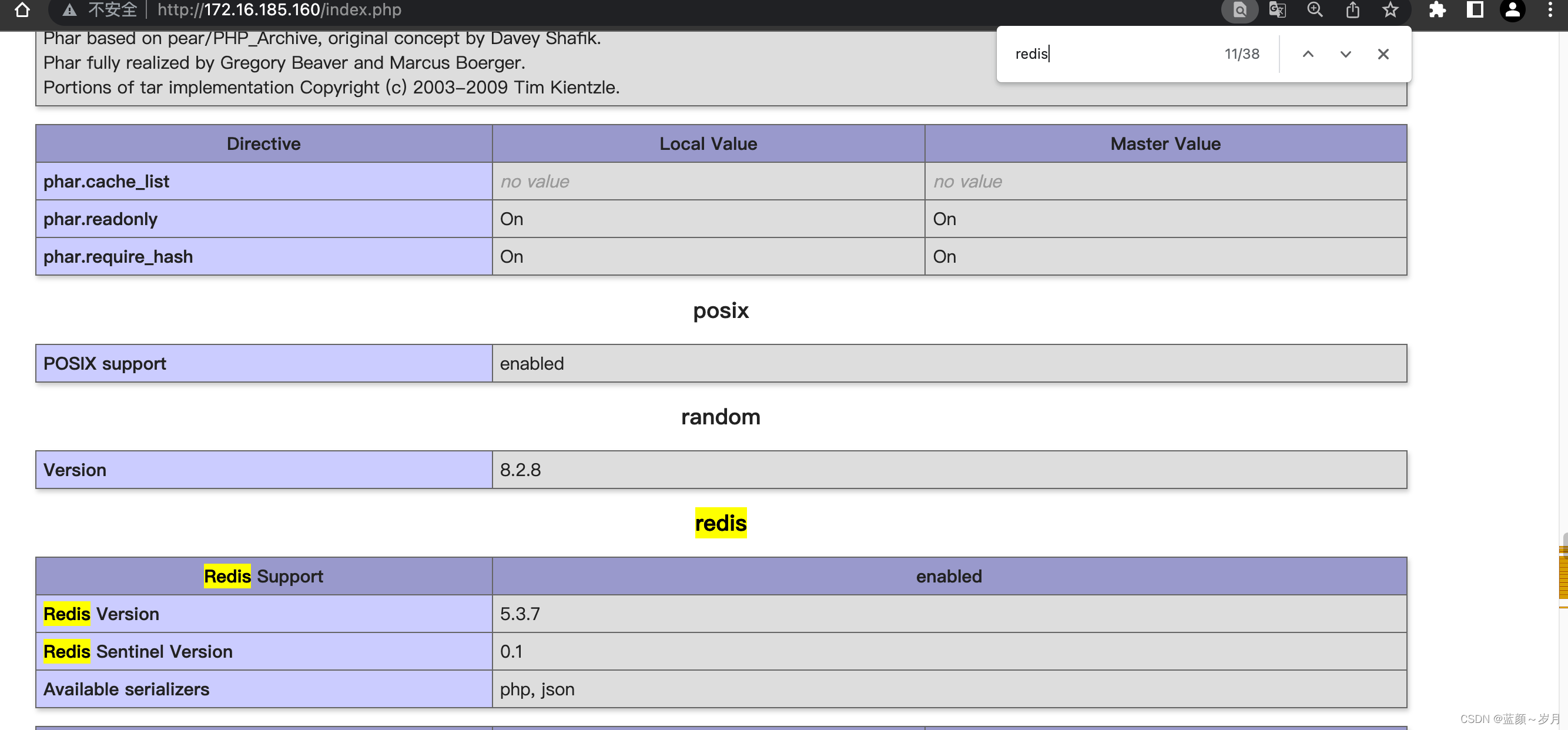Click the highlighted 'redis' section heading

pos(721,523)
